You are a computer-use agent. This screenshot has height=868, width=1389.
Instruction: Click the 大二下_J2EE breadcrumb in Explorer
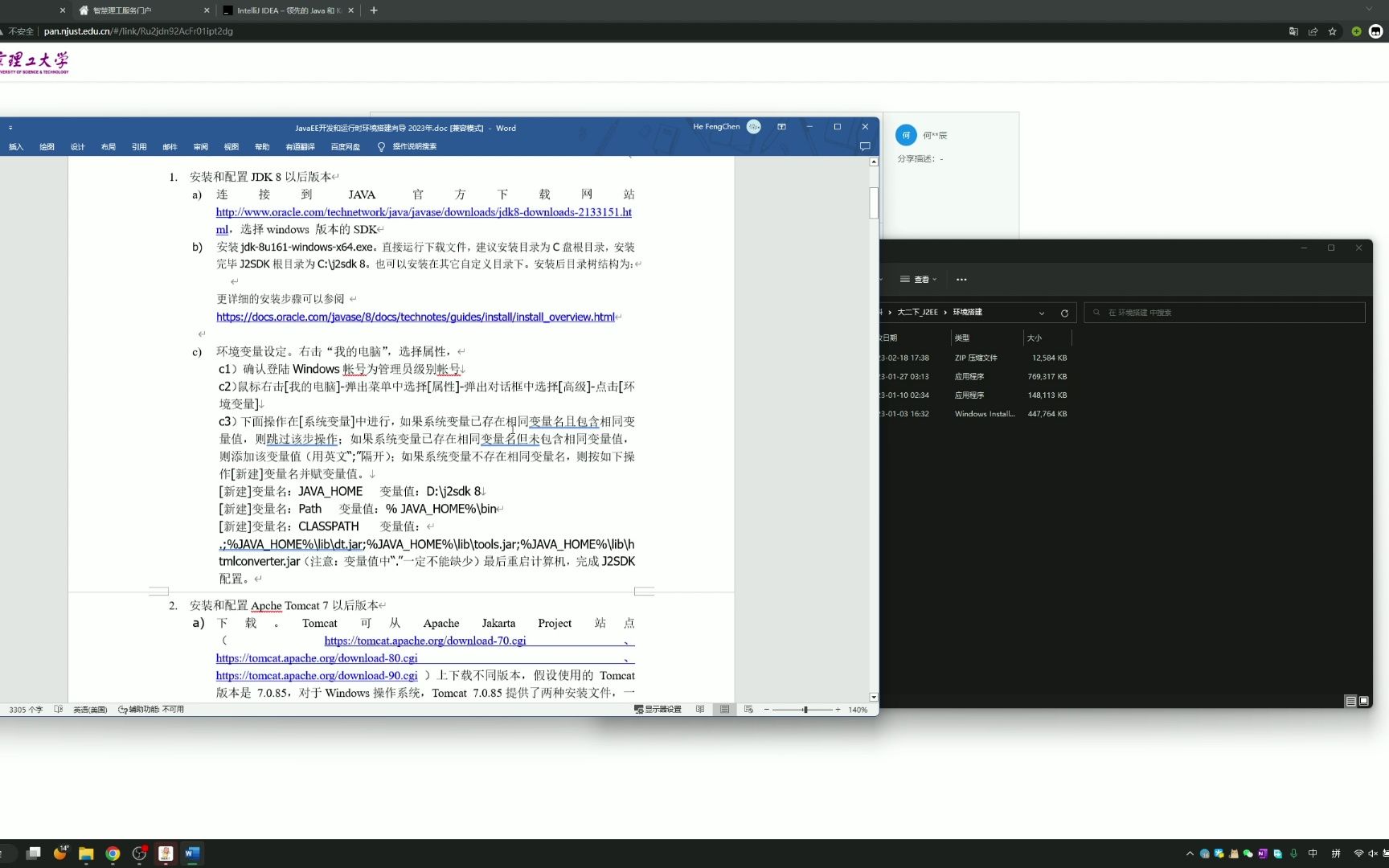click(917, 312)
